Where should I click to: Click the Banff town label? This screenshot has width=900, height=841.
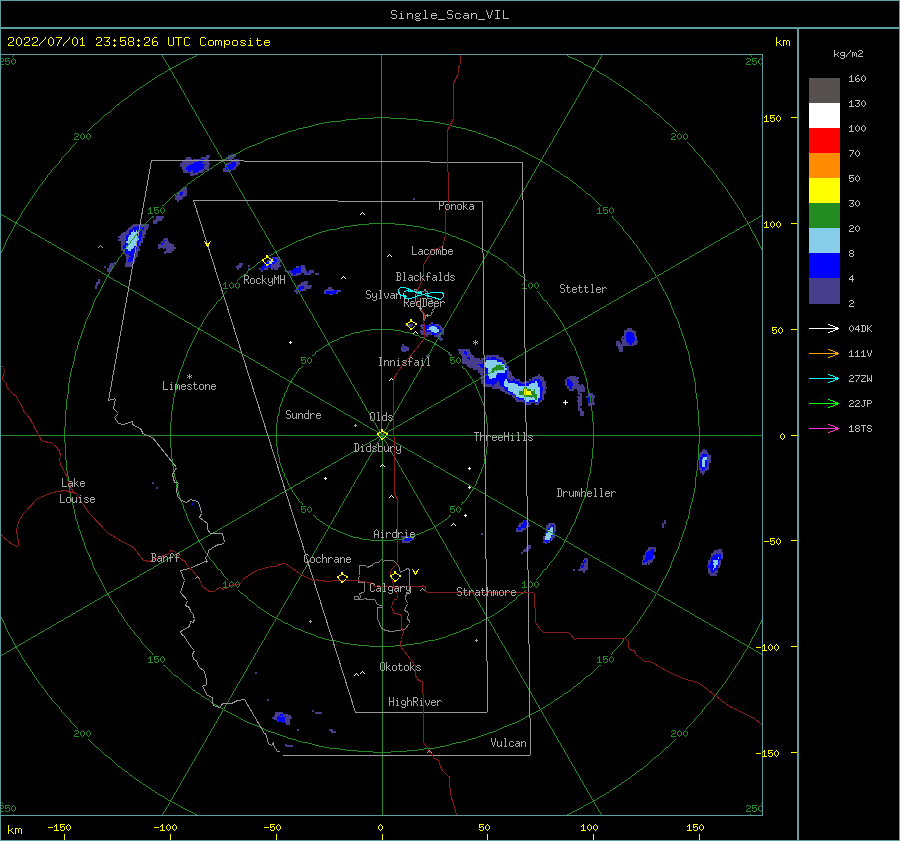point(165,557)
